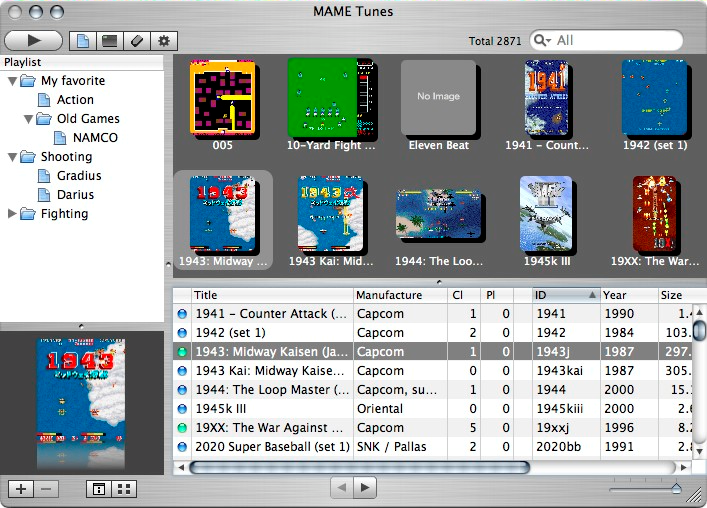
Task: Click green status dot for 1943: Midway Kaisen
Action: [182, 352]
